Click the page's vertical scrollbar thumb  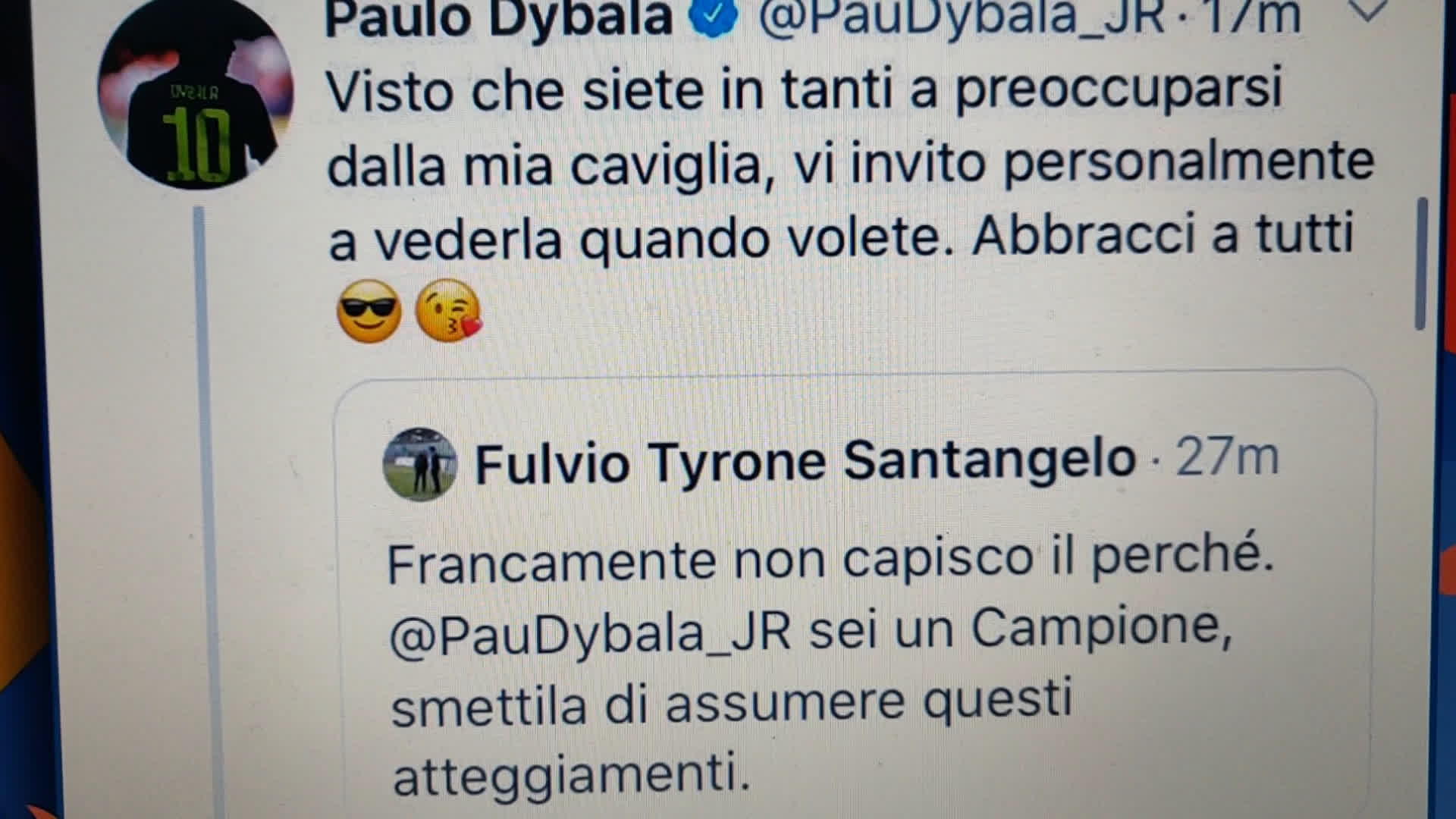click(1421, 264)
